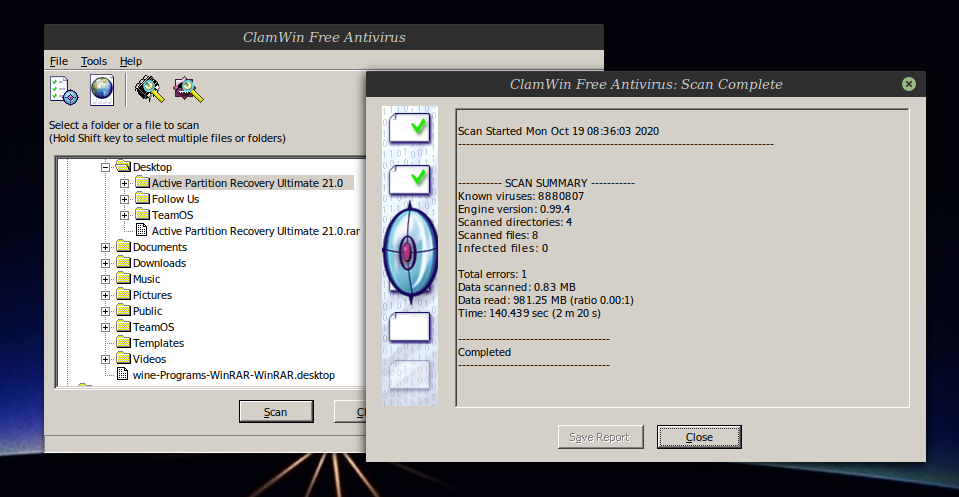Select the Downloads folder
This screenshot has width=959, height=497.
click(x=160, y=263)
